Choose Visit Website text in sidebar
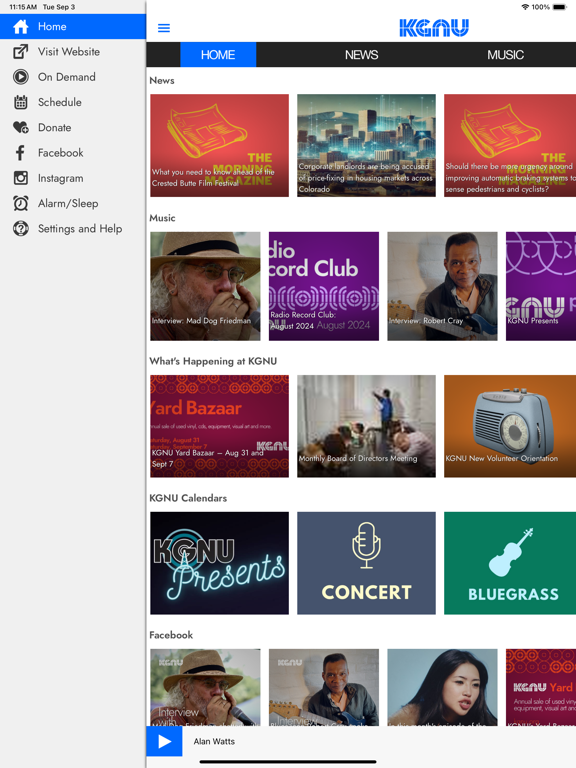Screen dimensions: 576x768 point(69,51)
